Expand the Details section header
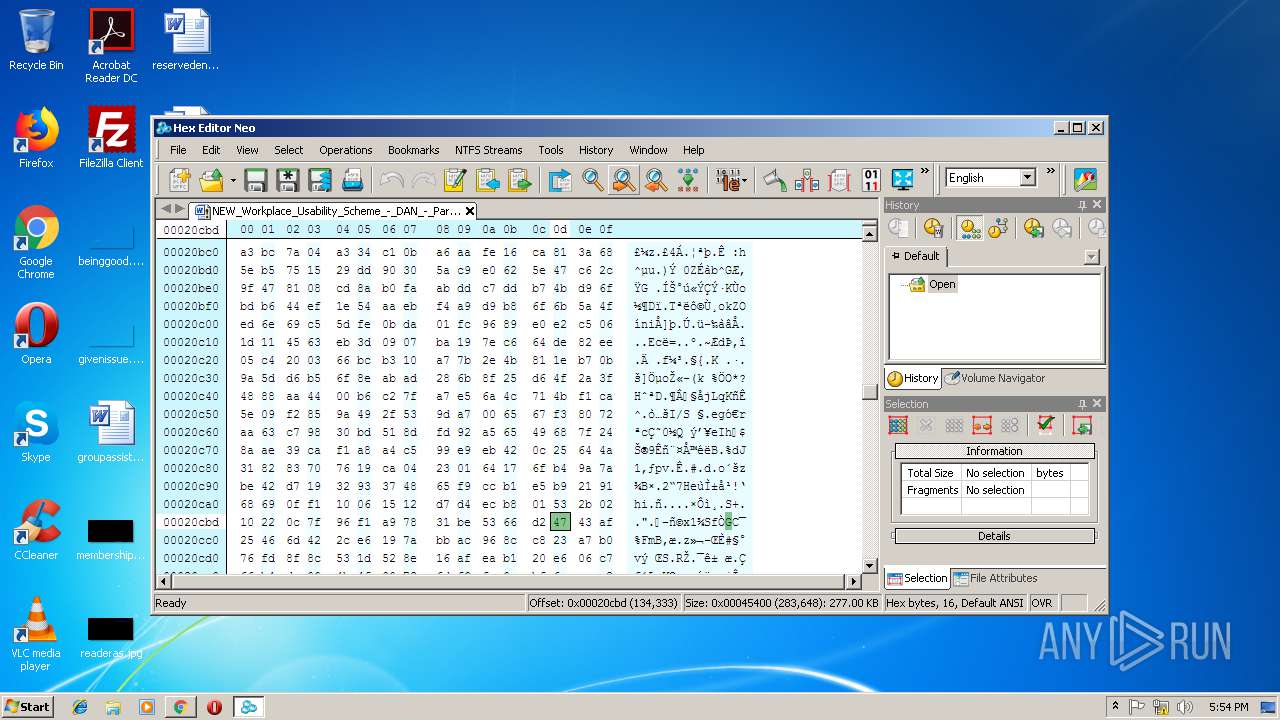 pos(994,536)
